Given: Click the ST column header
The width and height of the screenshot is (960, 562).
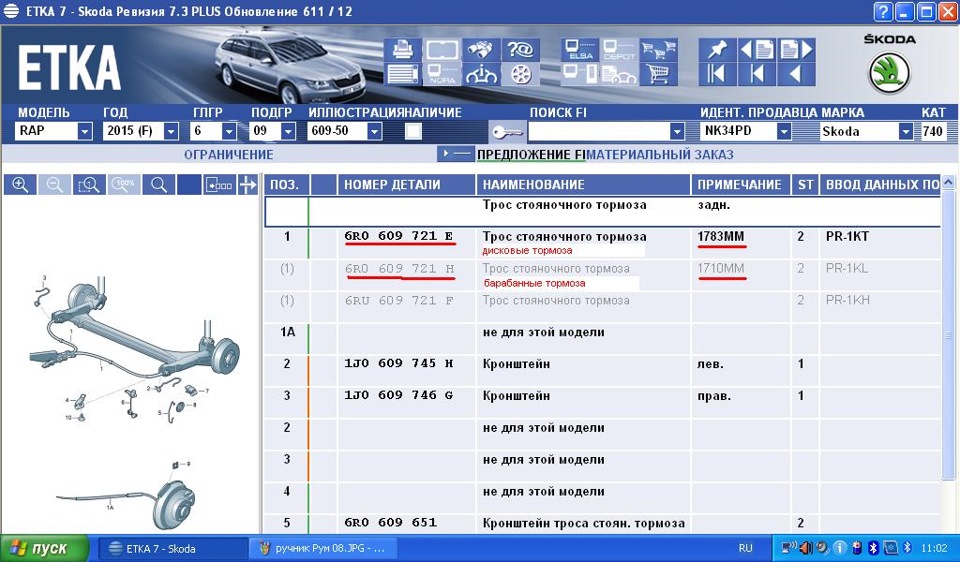Looking at the screenshot, I should 805,185.
